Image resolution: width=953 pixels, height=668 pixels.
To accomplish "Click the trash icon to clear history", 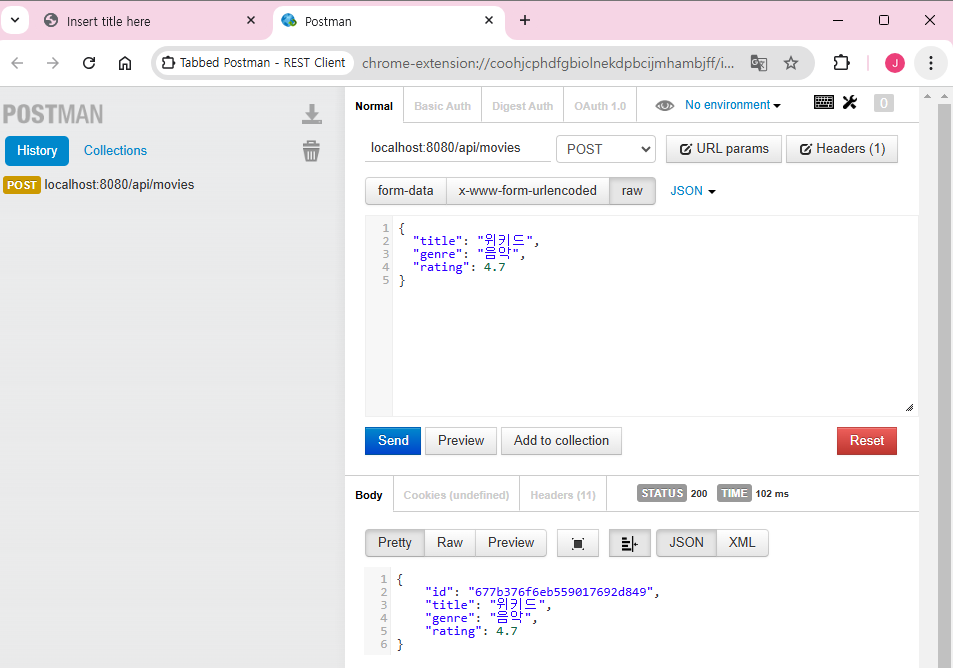I will (311, 151).
